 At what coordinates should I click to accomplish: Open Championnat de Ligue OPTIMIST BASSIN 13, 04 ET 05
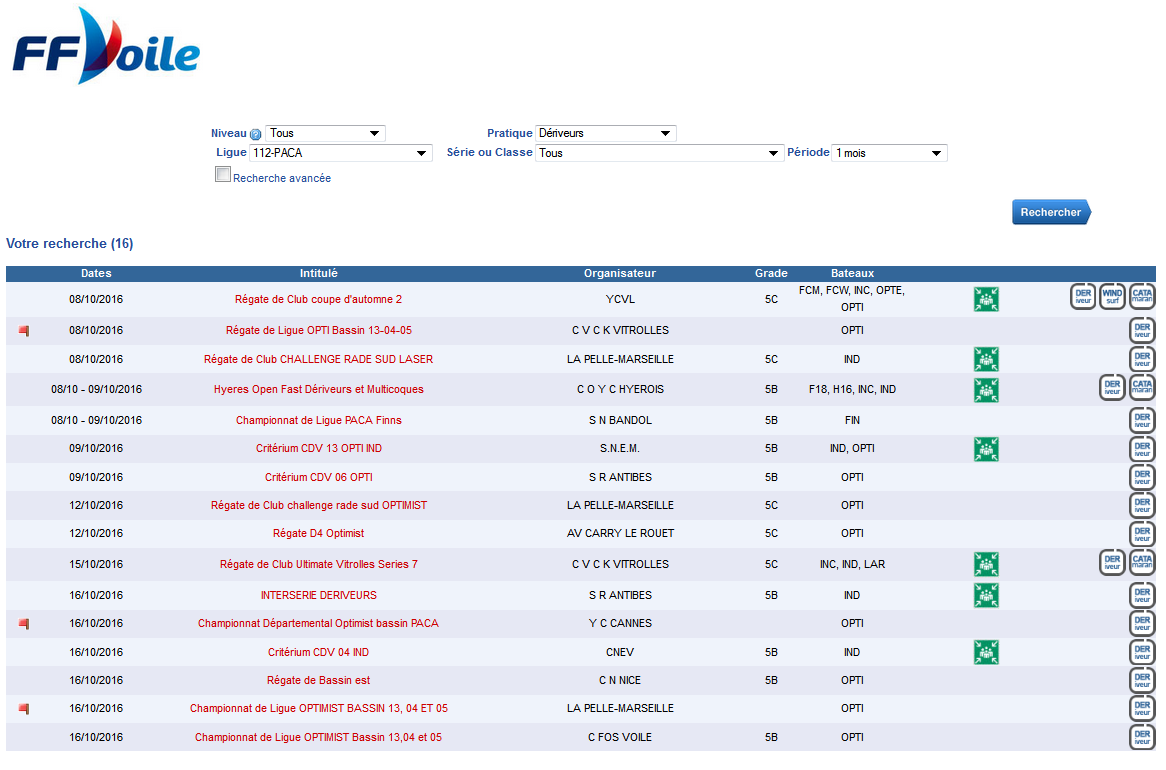pos(318,709)
